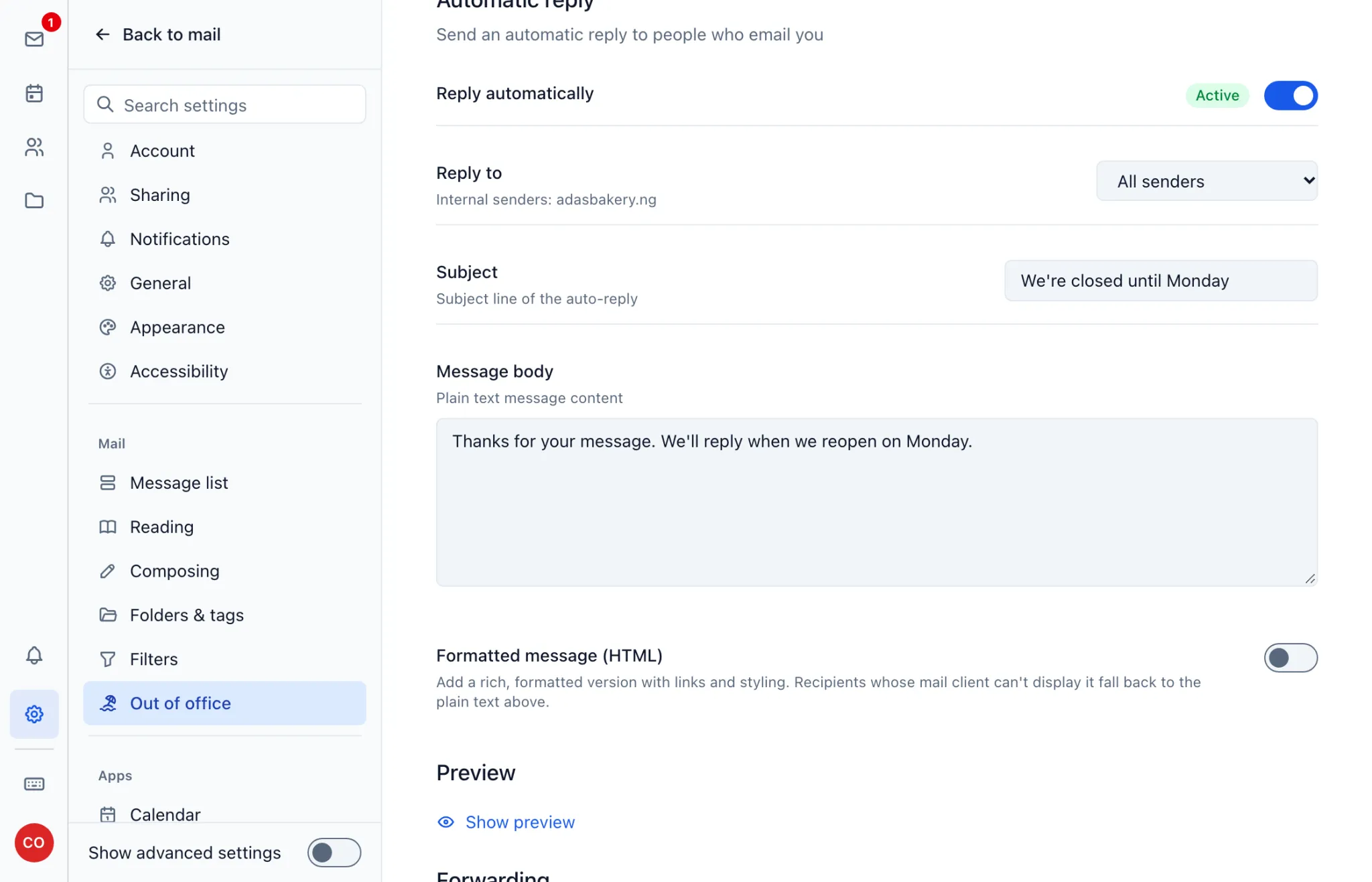
Task: Click the settings gear icon in the left rail
Action: pos(34,714)
